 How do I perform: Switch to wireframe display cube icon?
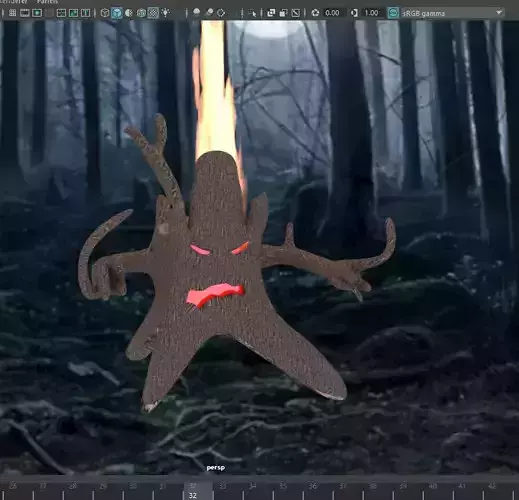click(105, 13)
